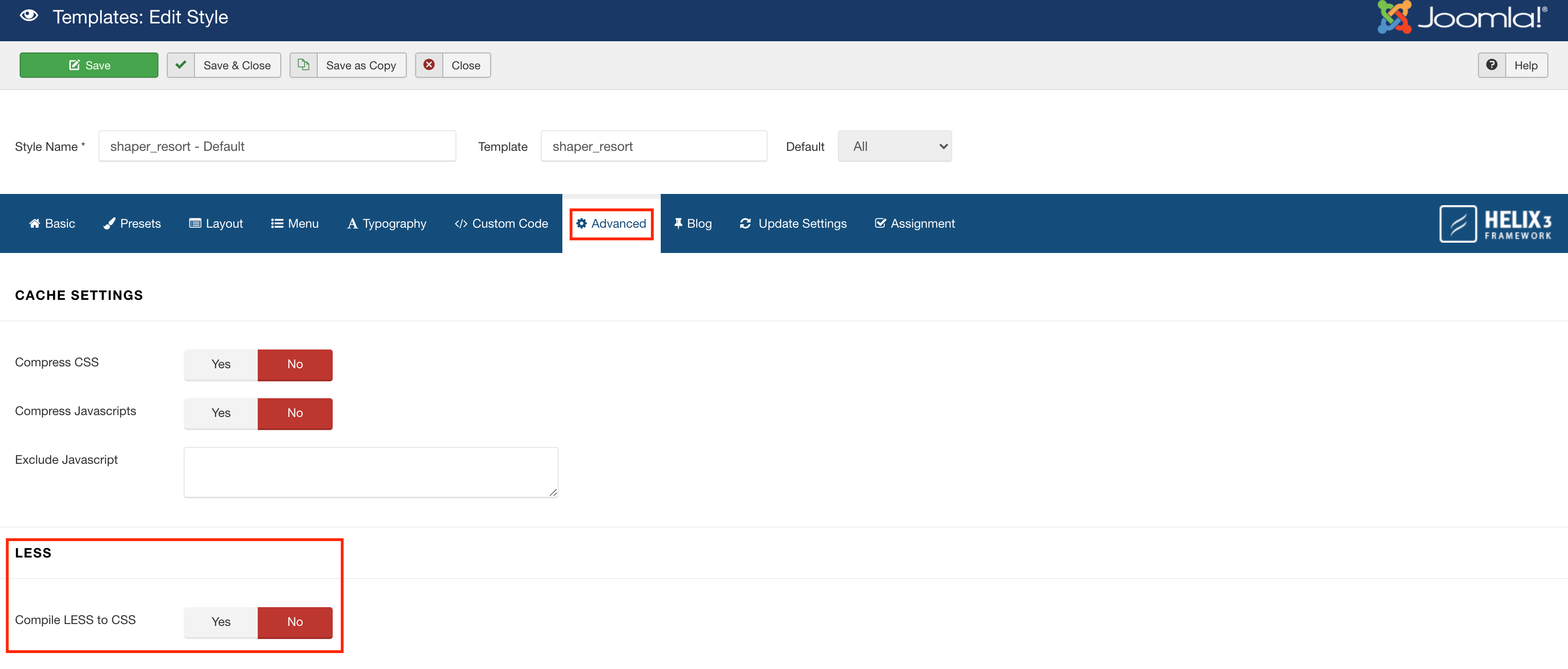Image resolution: width=1568 pixels, height=669 pixels.
Task: Go to the Update Settings tab
Action: coord(793,223)
